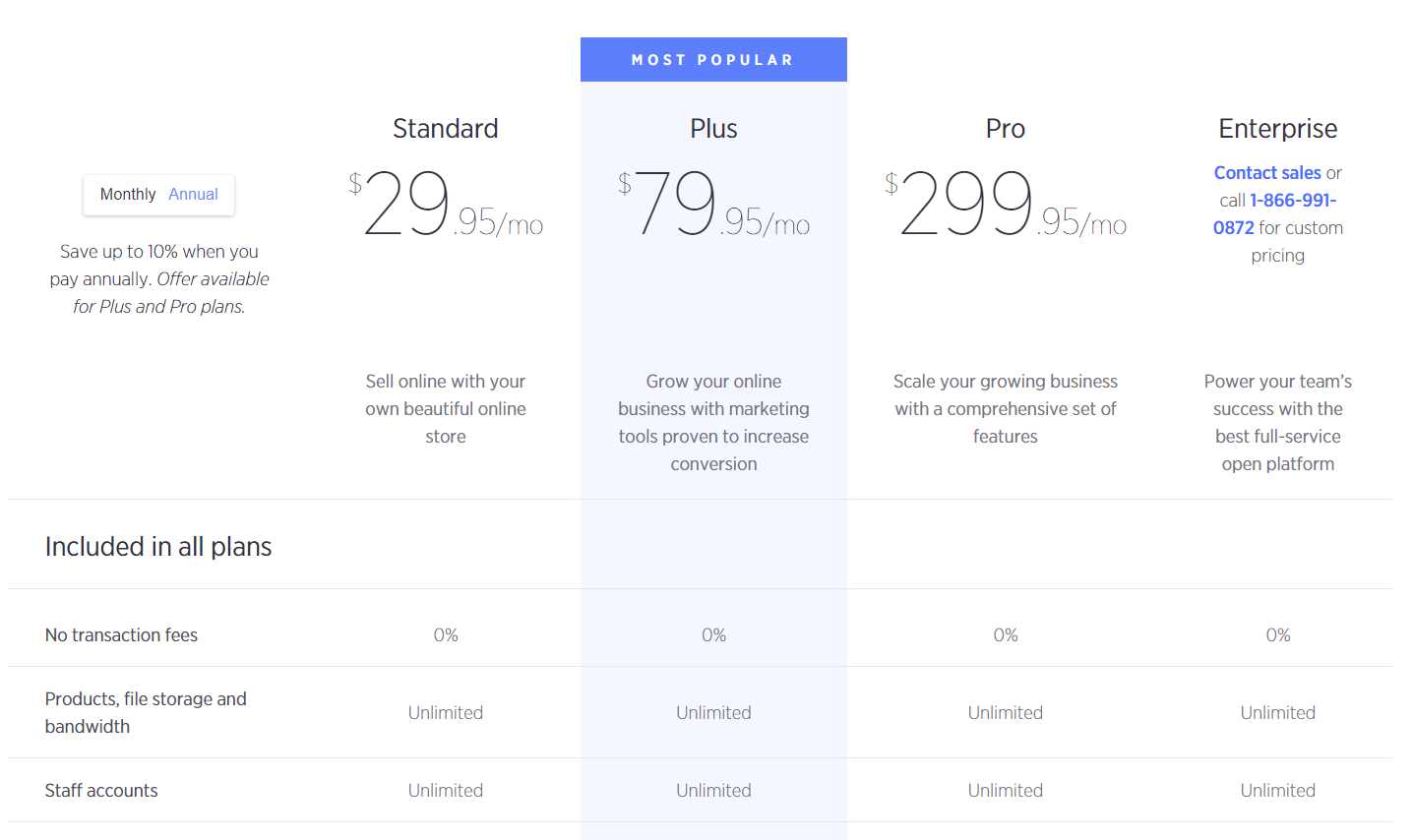Click the 0% transaction fee under Plus
This screenshot has height=840, width=1413.
click(x=713, y=635)
